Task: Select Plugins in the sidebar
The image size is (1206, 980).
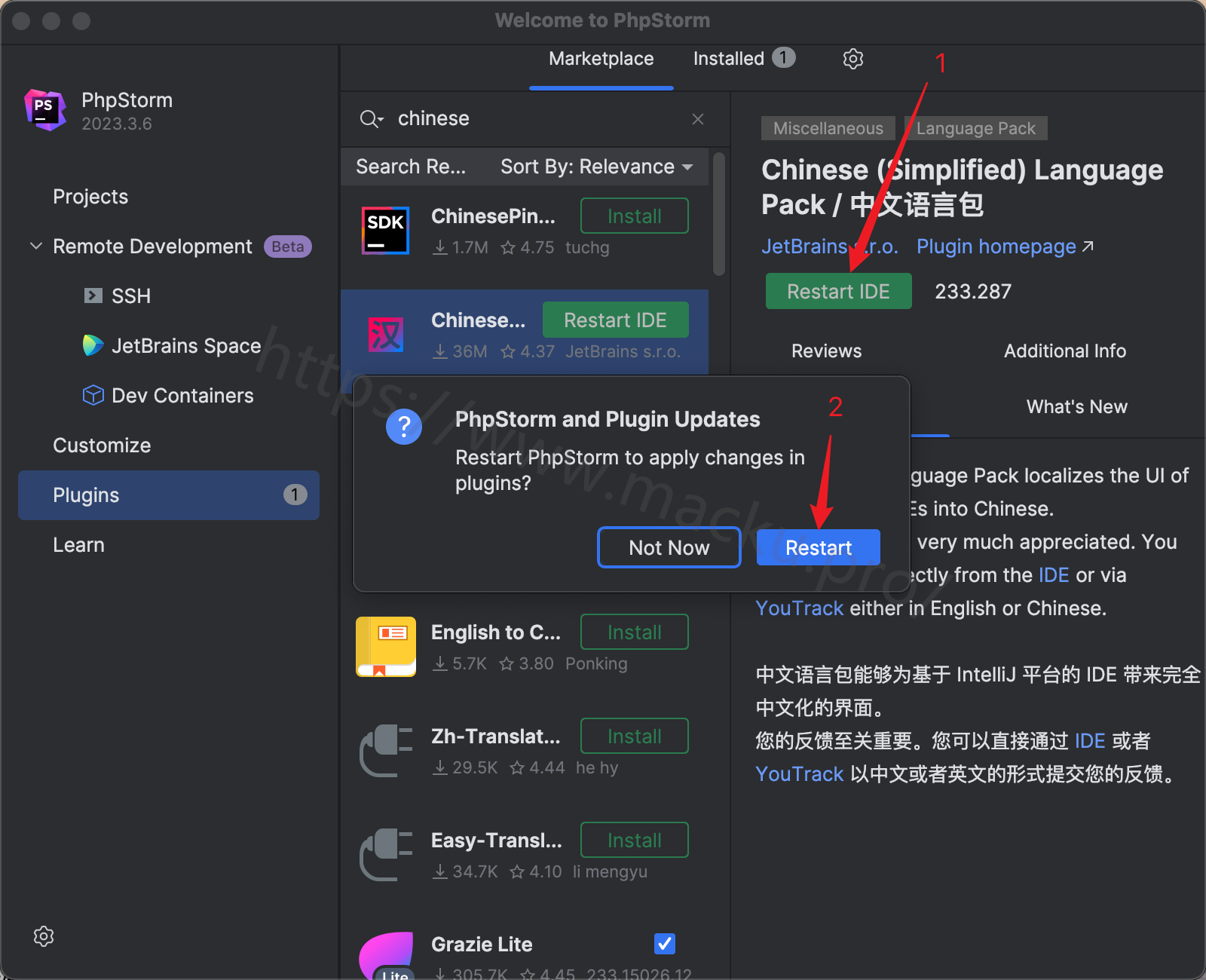Action: 169,495
